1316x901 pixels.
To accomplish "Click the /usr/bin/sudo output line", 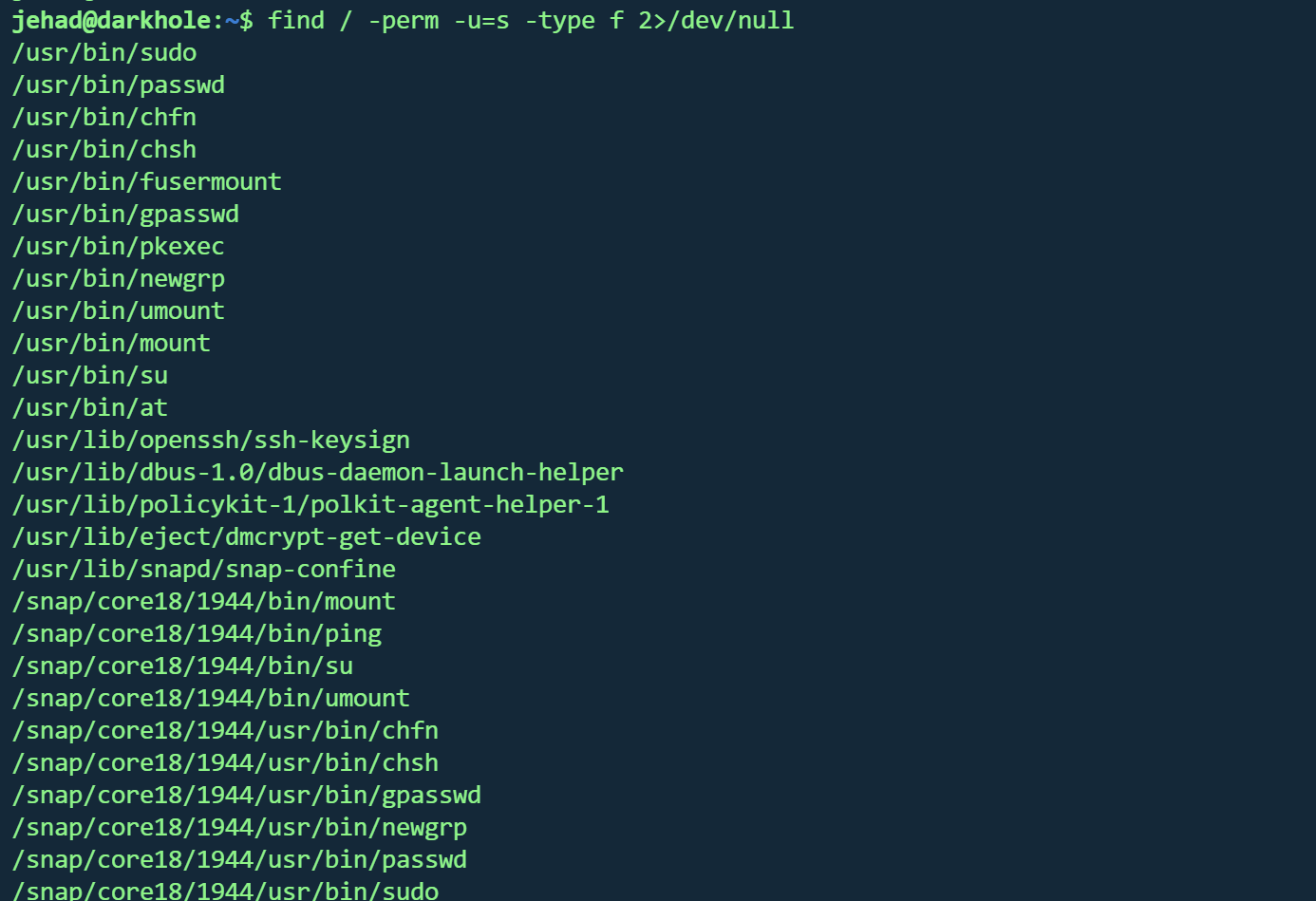I will (x=104, y=52).
